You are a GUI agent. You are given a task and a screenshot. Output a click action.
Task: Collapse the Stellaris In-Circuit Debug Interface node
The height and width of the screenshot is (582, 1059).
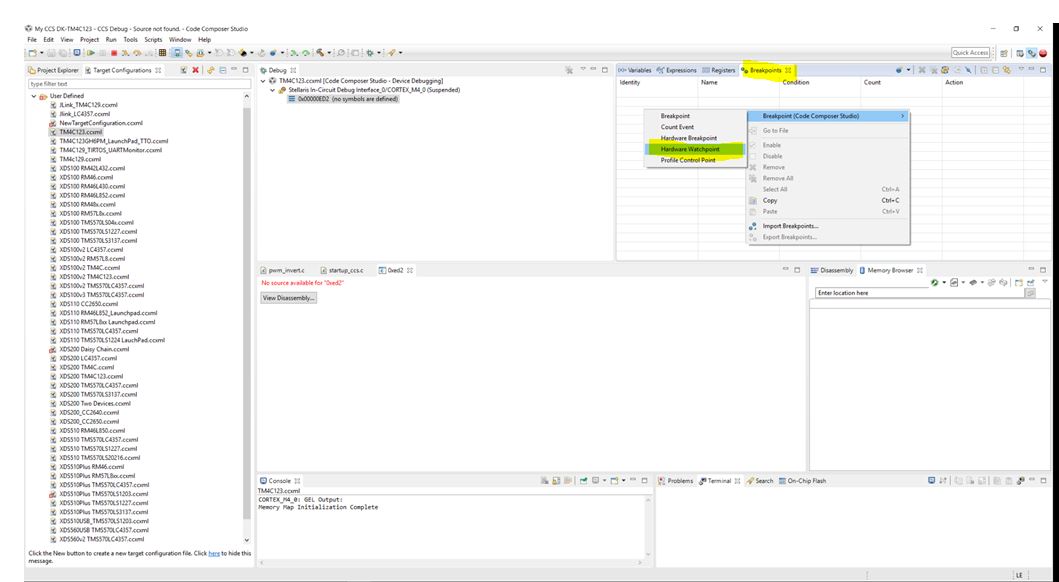tap(273, 90)
